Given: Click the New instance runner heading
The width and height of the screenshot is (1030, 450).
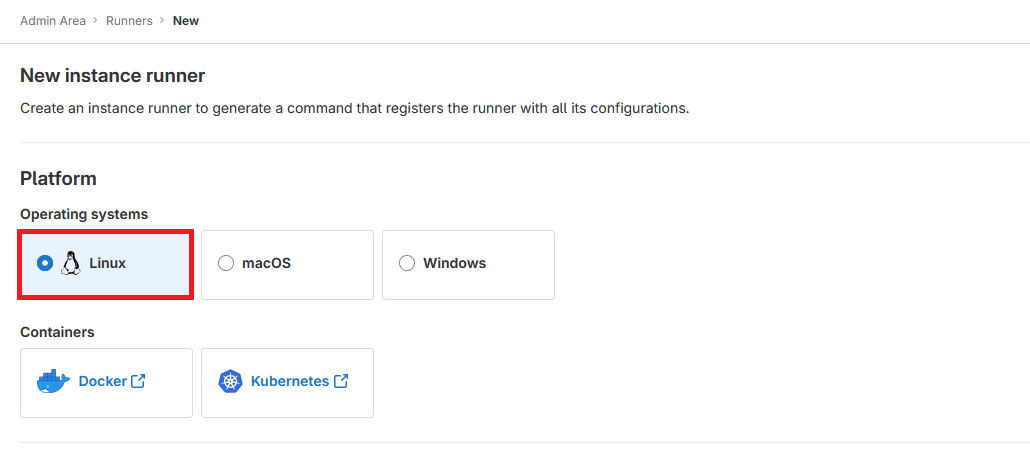Looking at the screenshot, I should 112,76.
